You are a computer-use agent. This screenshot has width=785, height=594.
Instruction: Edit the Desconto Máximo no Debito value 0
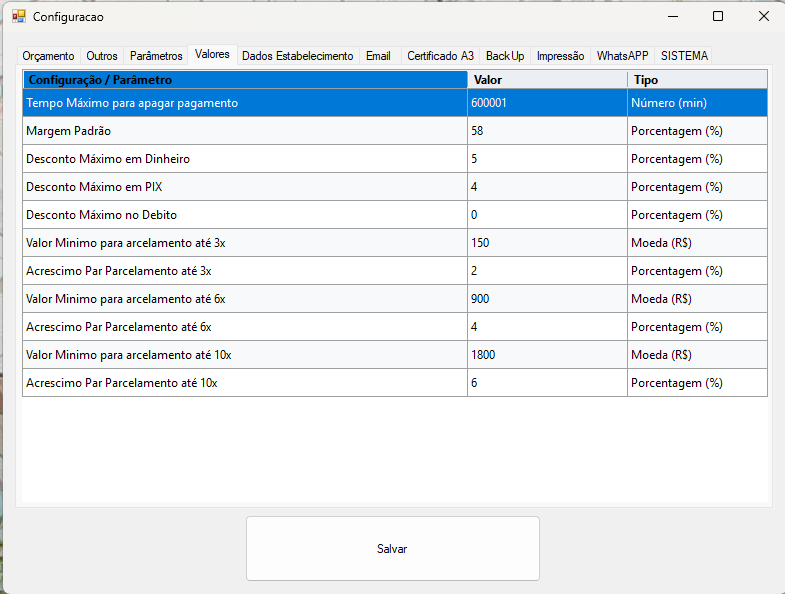tap(547, 215)
